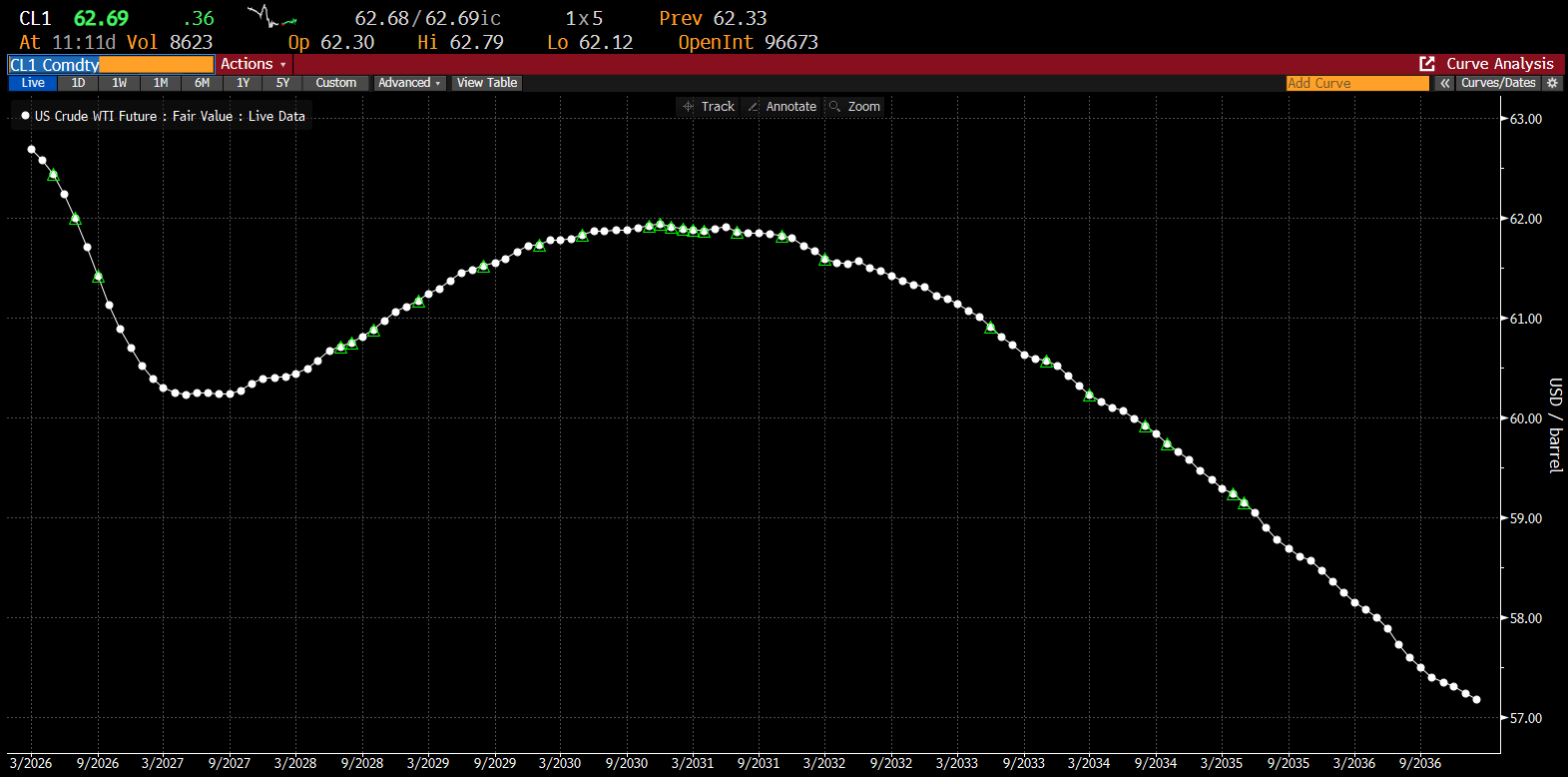Image resolution: width=1568 pixels, height=777 pixels.
Task: Click the Lo 62.12 low price
Action: pos(590,42)
